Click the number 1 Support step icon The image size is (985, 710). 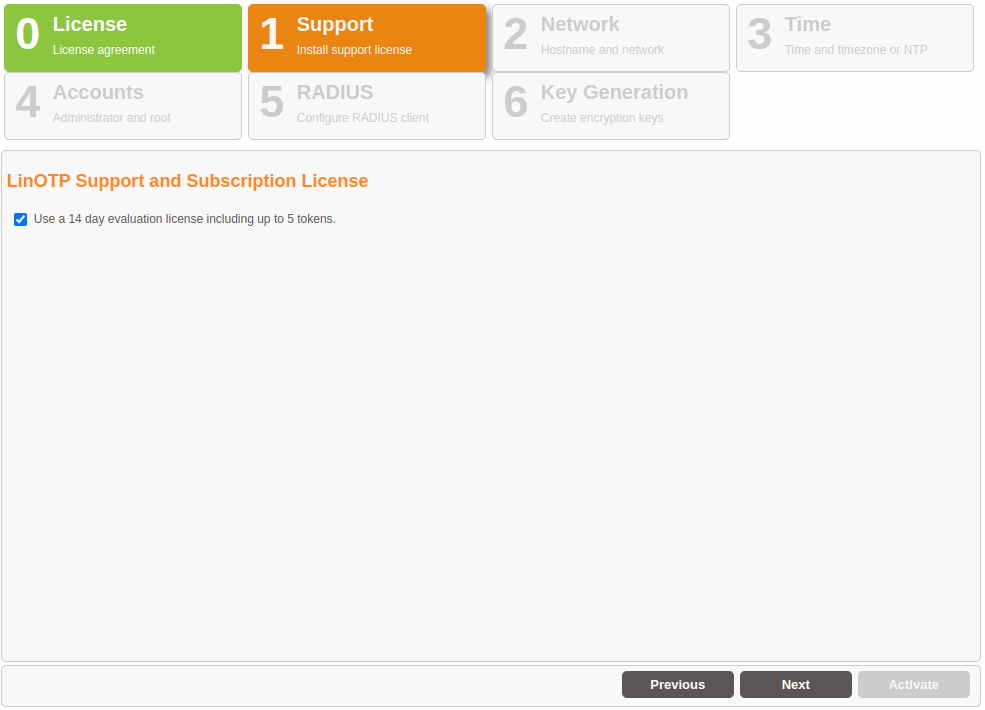coord(271,36)
